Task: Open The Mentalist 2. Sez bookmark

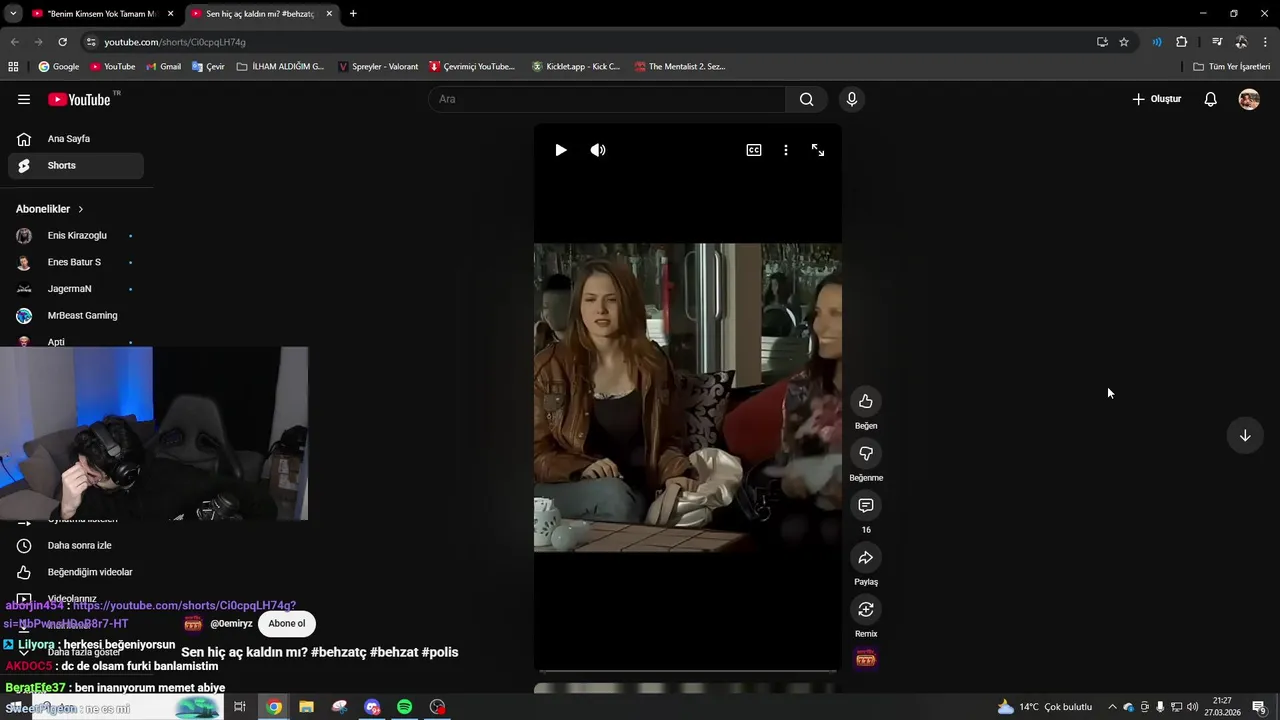Action: point(680,67)
